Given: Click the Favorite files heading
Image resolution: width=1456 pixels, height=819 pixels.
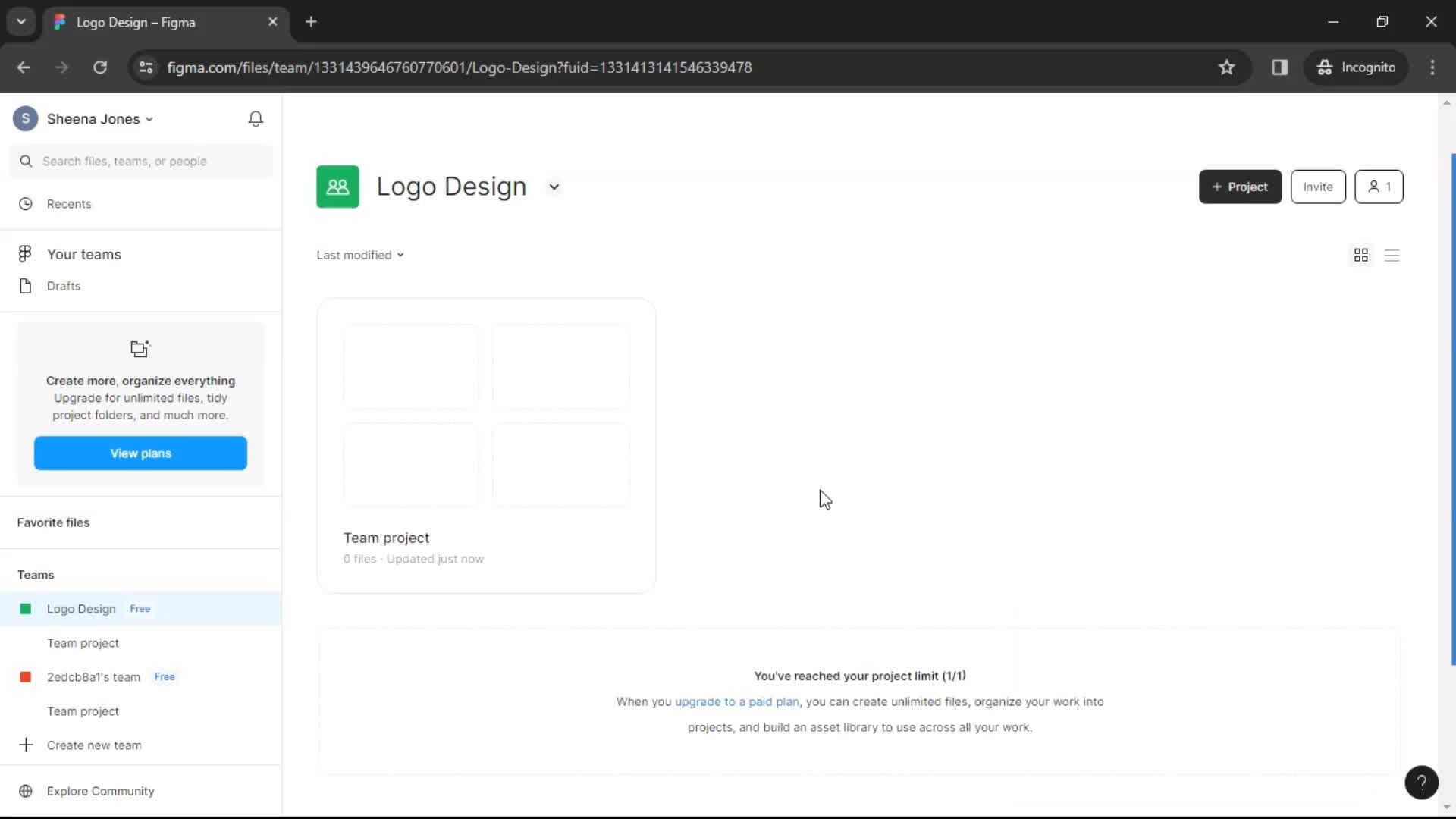Looking at the screenshot, I should [x=53, y=522].
